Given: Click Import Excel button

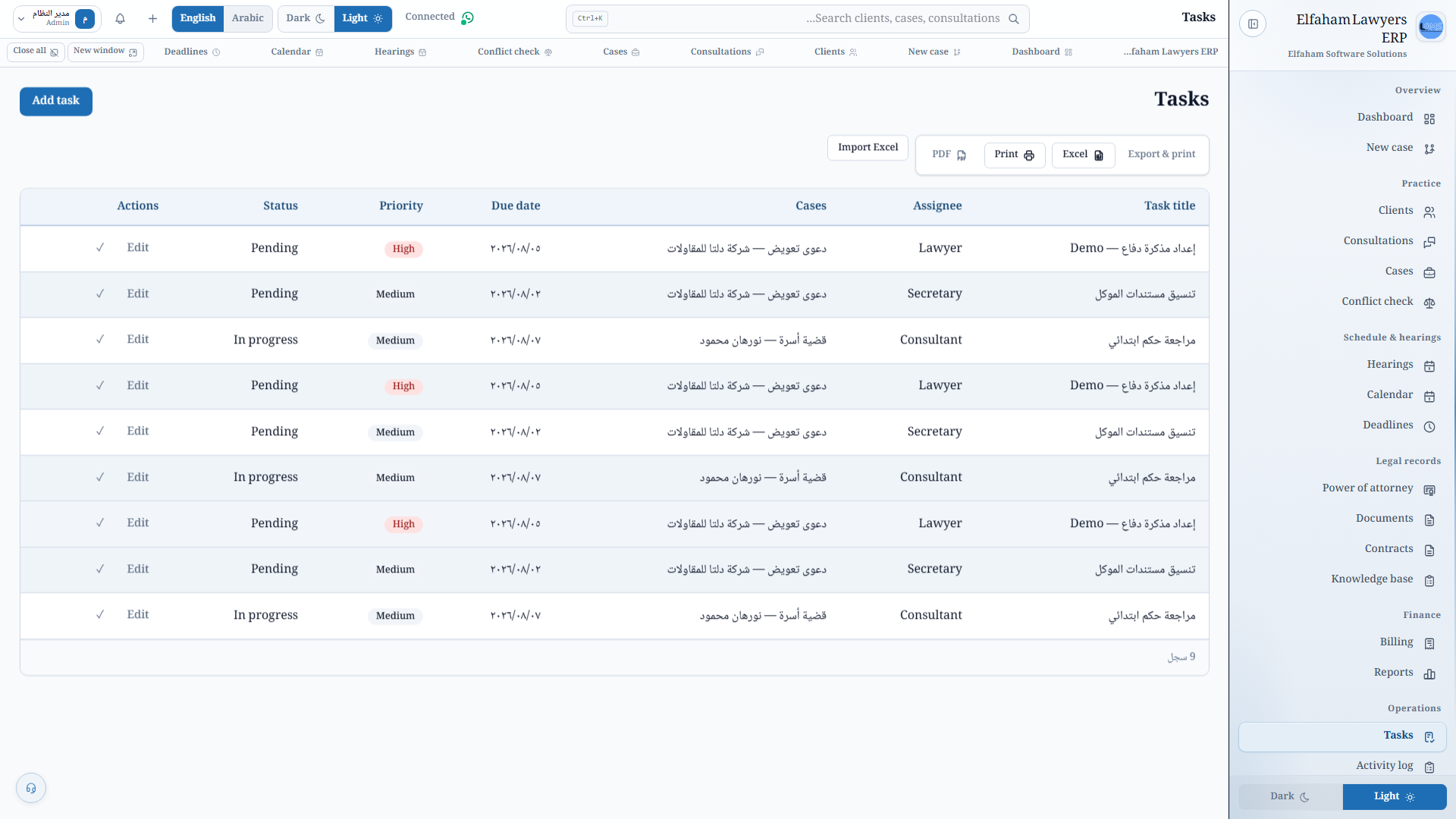Looking at the screenshot, I should (x=868, y=148).
